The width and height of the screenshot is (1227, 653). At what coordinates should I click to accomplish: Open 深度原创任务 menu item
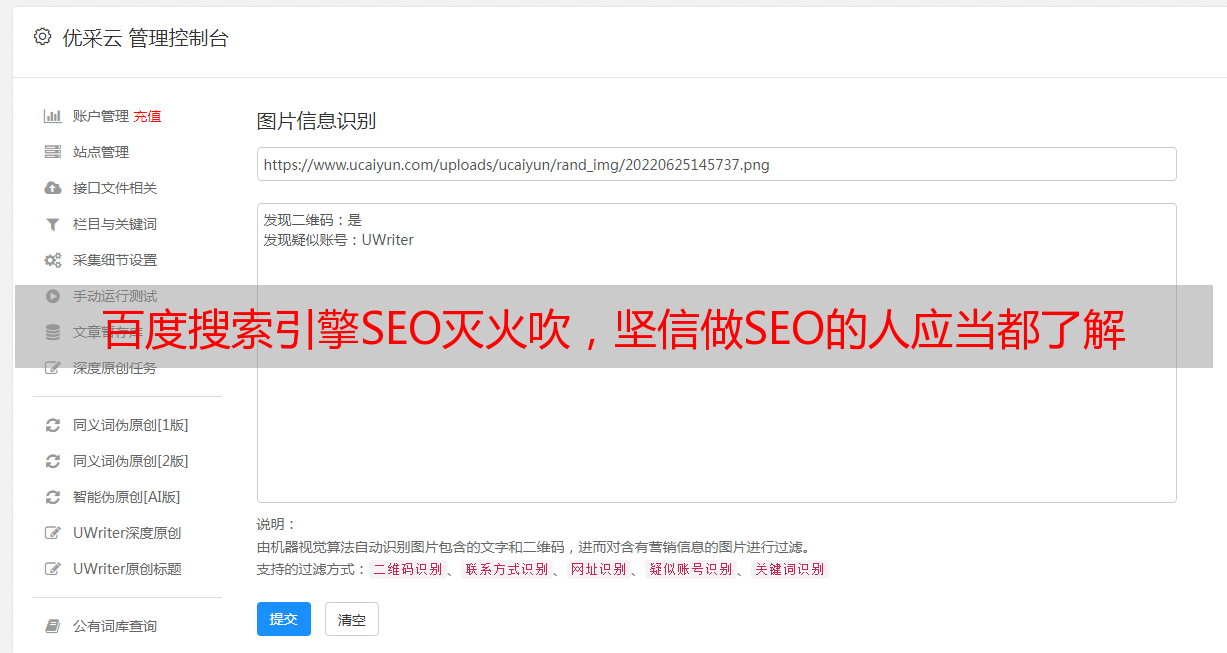(x=115, y=368)
